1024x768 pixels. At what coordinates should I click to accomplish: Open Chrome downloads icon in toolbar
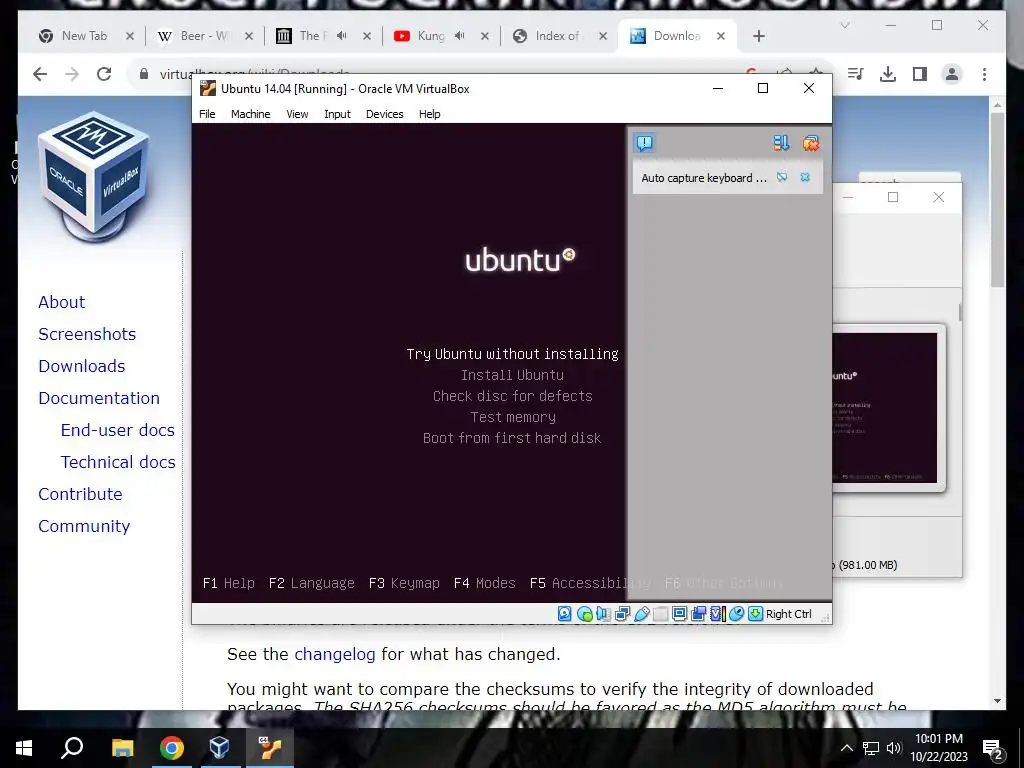pos(888,74)
